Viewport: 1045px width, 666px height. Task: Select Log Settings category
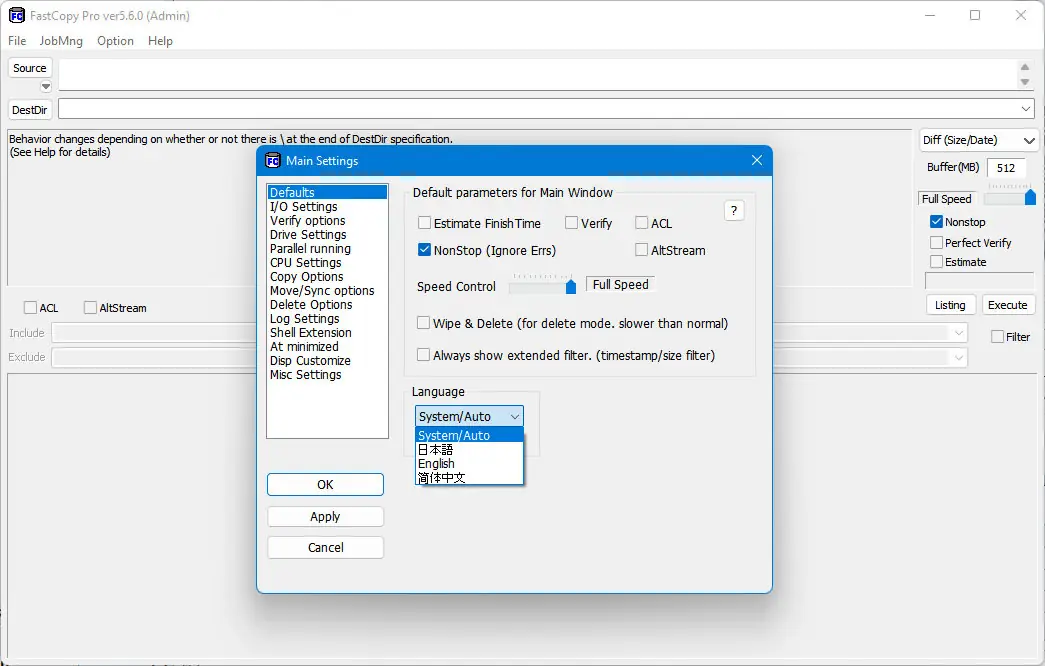[327, 319]
